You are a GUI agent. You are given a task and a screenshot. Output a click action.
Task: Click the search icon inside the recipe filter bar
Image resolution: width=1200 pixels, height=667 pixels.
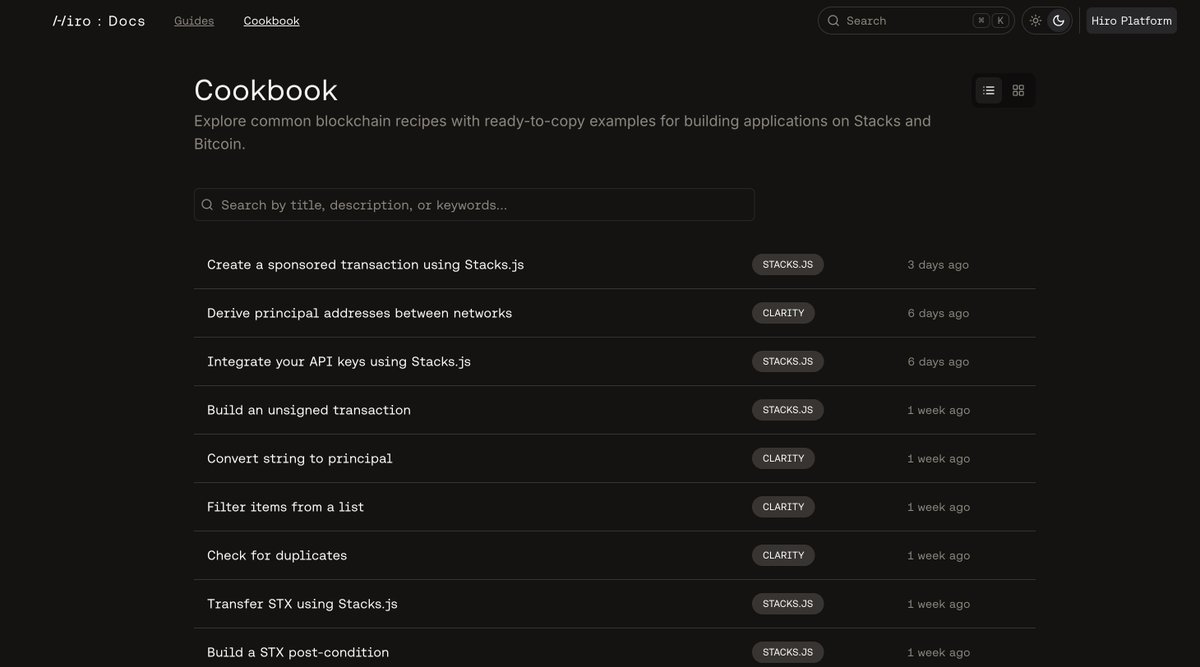coord(206,204)
